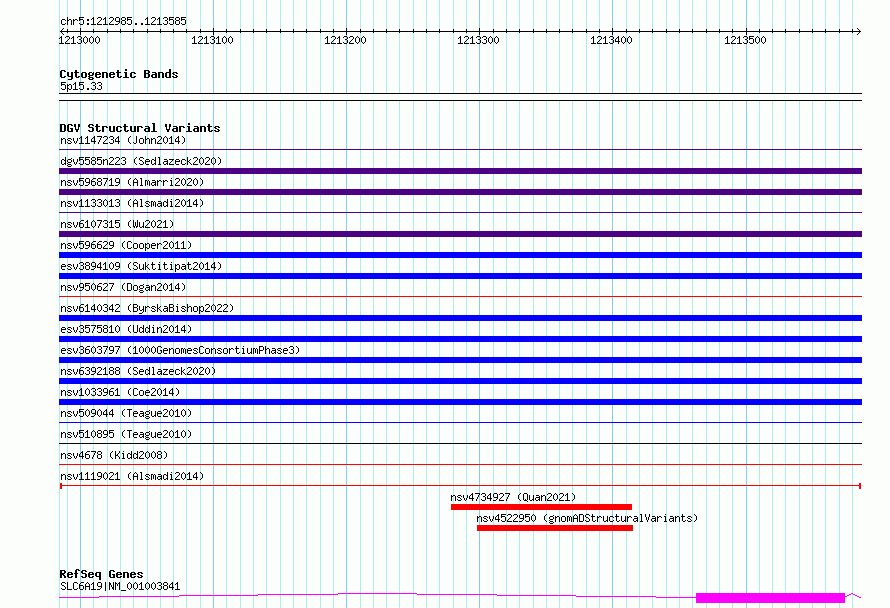Click the DGV Structural Variants track title
This screenshot has width=890, height=608.
coord(140,128)
